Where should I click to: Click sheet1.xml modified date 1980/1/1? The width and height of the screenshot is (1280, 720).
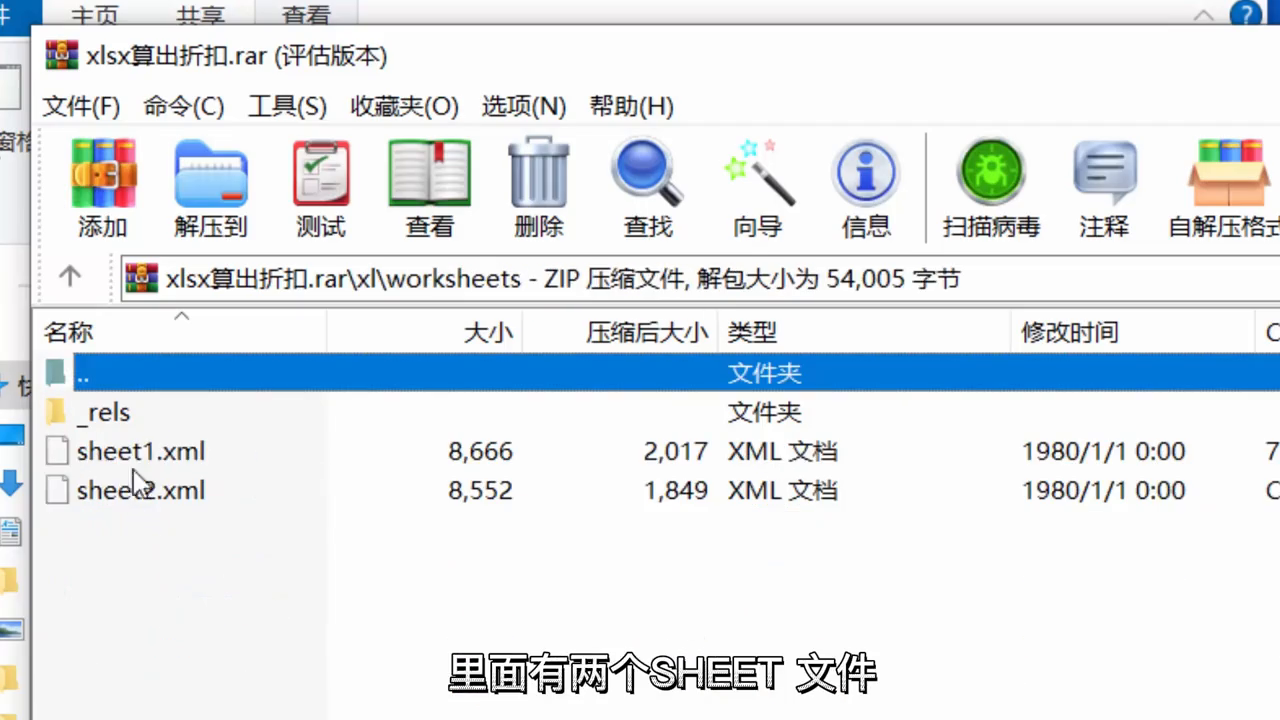click(x=1104, y=451)
